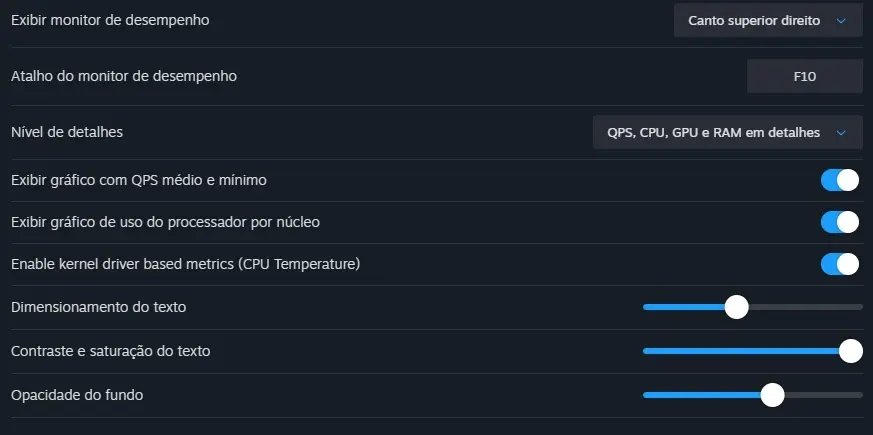Click the "Opacidade do fundo" label
Viewport: 873px width, 435px height.
tap(77, 395)
